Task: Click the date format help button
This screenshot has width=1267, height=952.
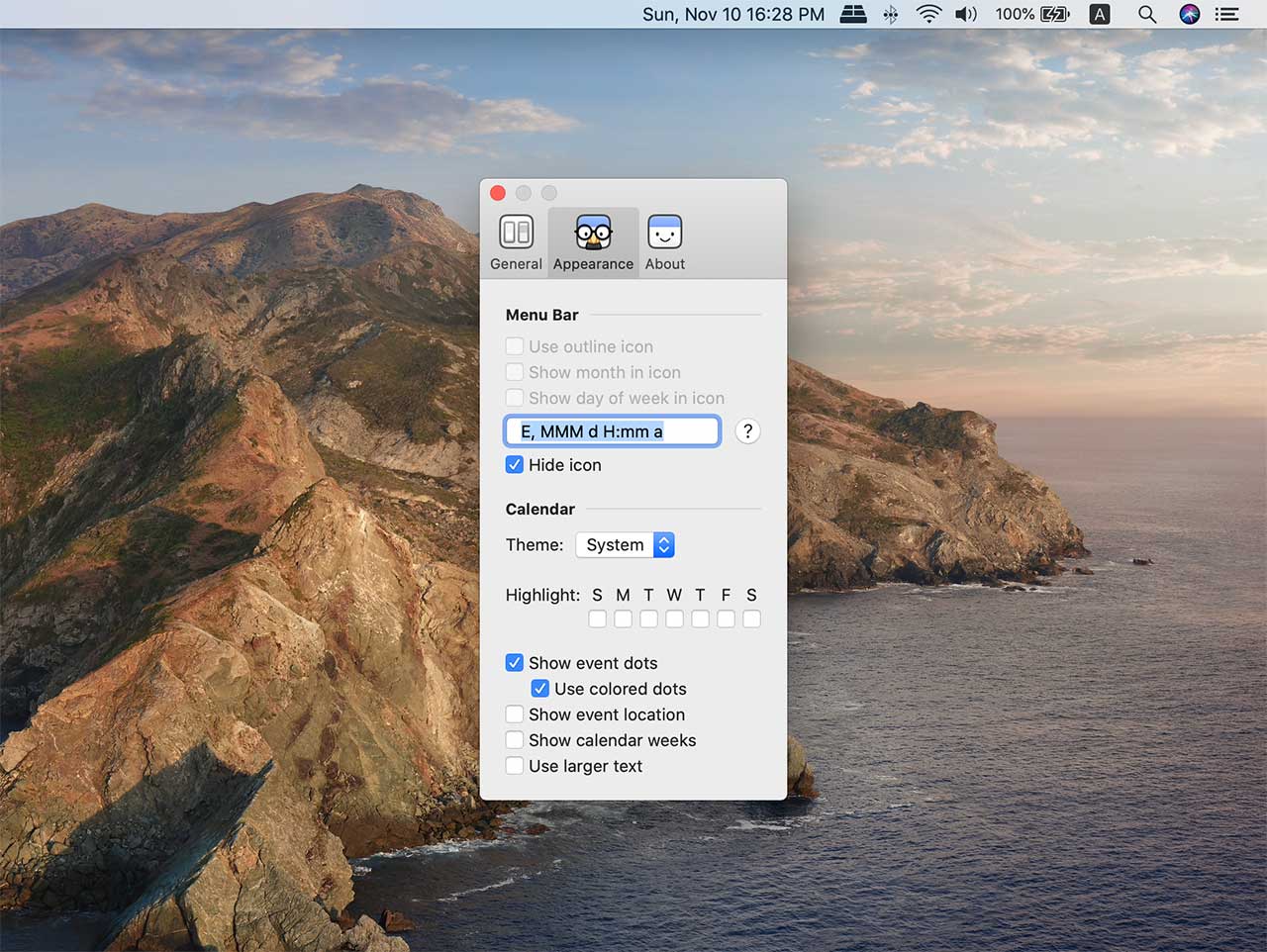Action: pos(747,431)
